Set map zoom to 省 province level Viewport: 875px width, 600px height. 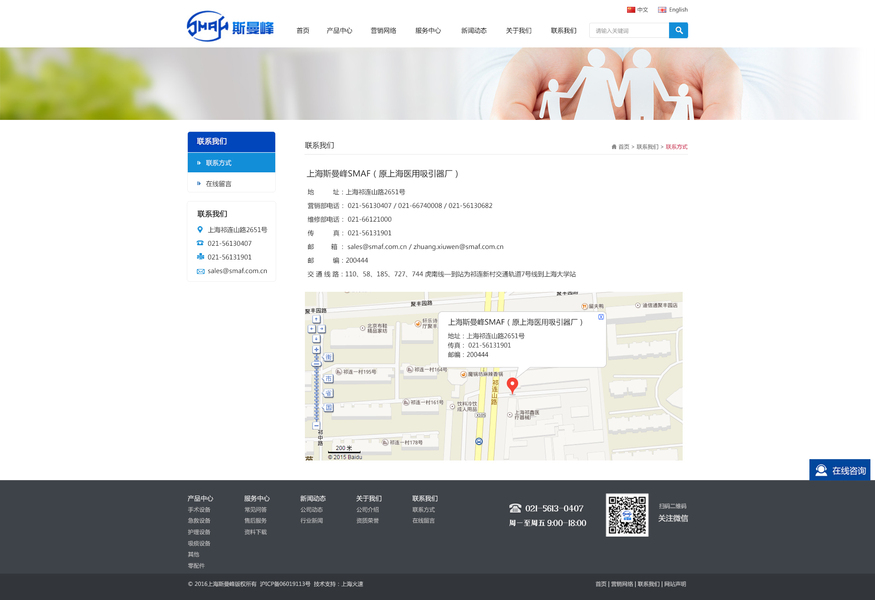click(328, 393)
